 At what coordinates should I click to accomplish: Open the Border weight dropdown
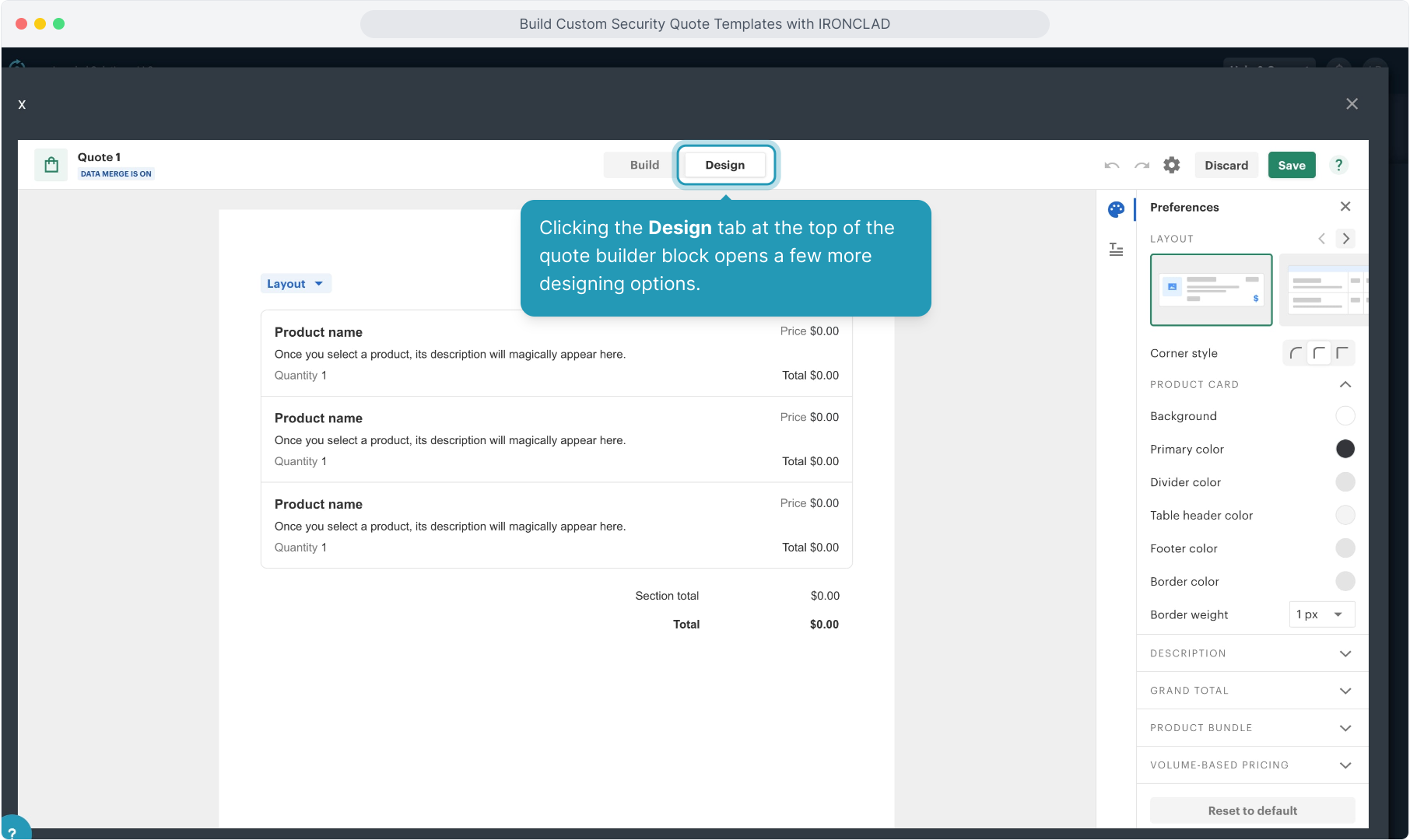1321,614
